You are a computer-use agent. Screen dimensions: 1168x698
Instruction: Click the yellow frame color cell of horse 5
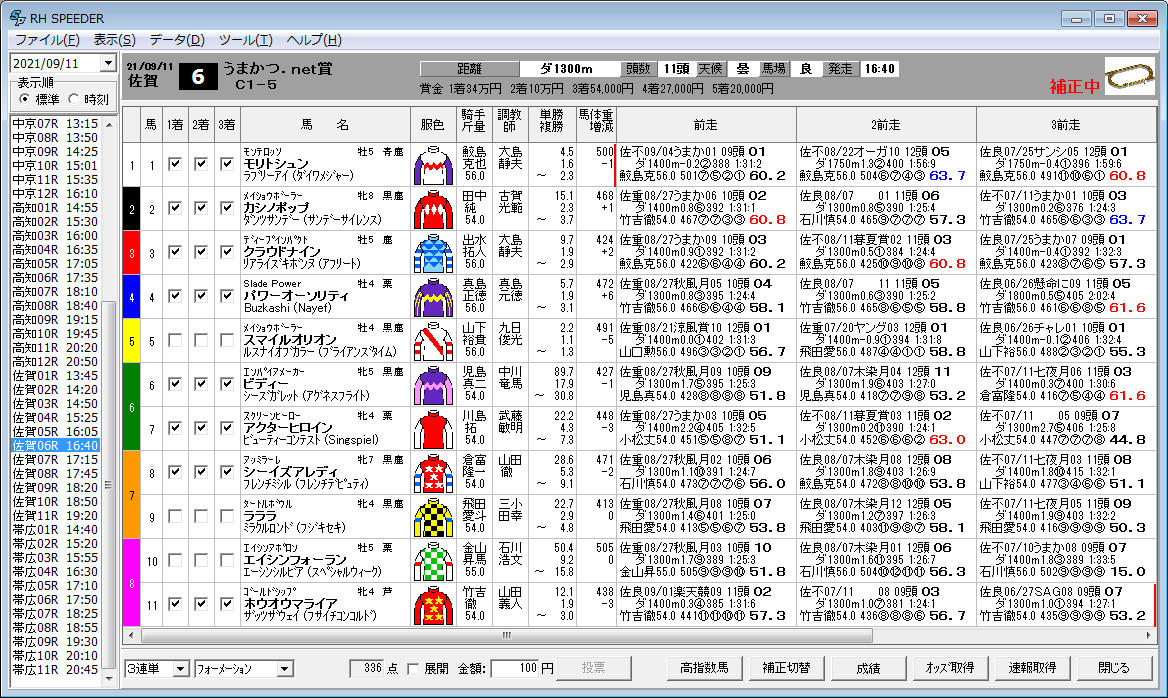pos(132,341)
